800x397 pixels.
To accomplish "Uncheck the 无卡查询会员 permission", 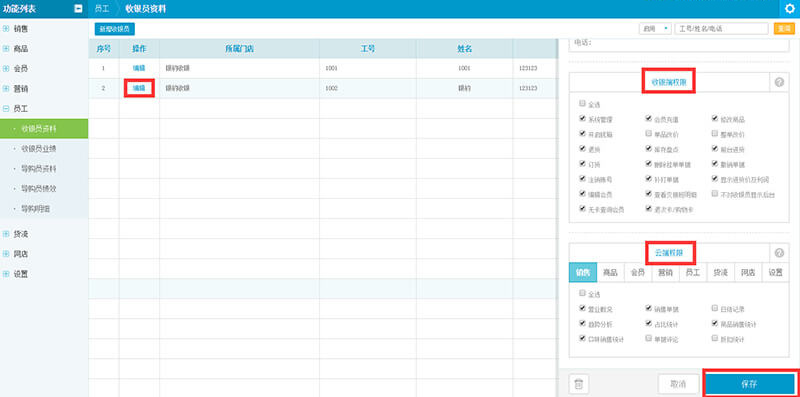I will (x=582, y=209).
